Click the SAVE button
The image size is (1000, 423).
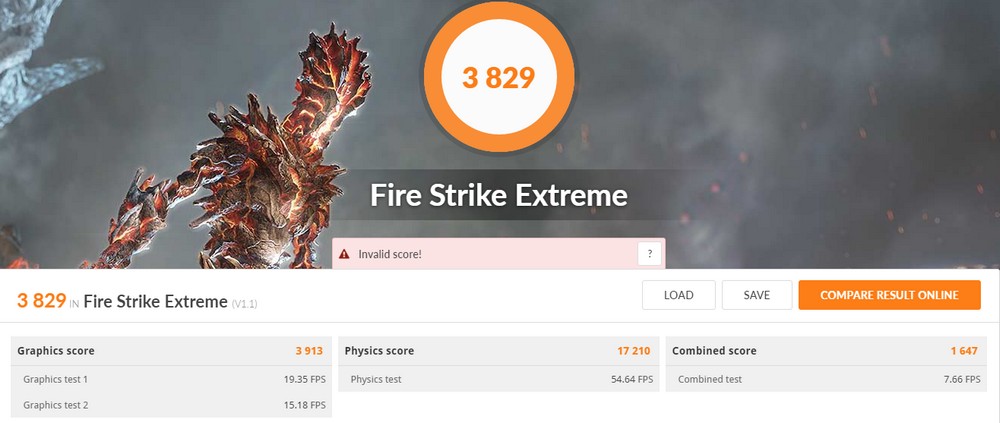(757, 295)
